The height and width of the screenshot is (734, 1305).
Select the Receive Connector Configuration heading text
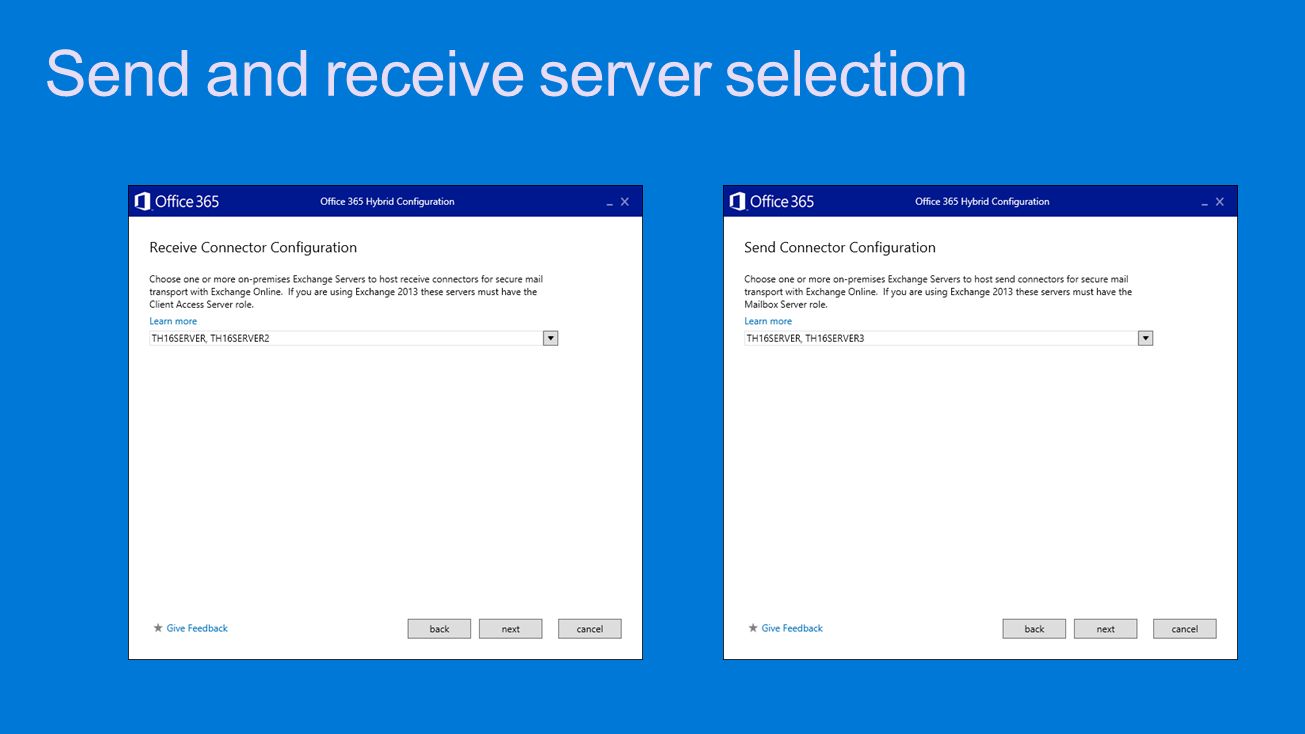coord(253,247)
